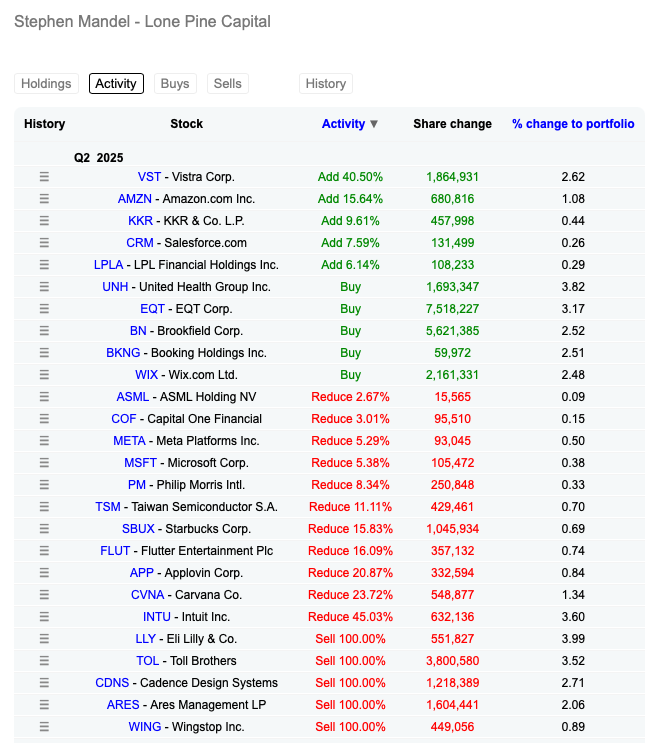Click 'Add 40.50%' activity cell
Viewport: 654px width, 743px height.
350,177
